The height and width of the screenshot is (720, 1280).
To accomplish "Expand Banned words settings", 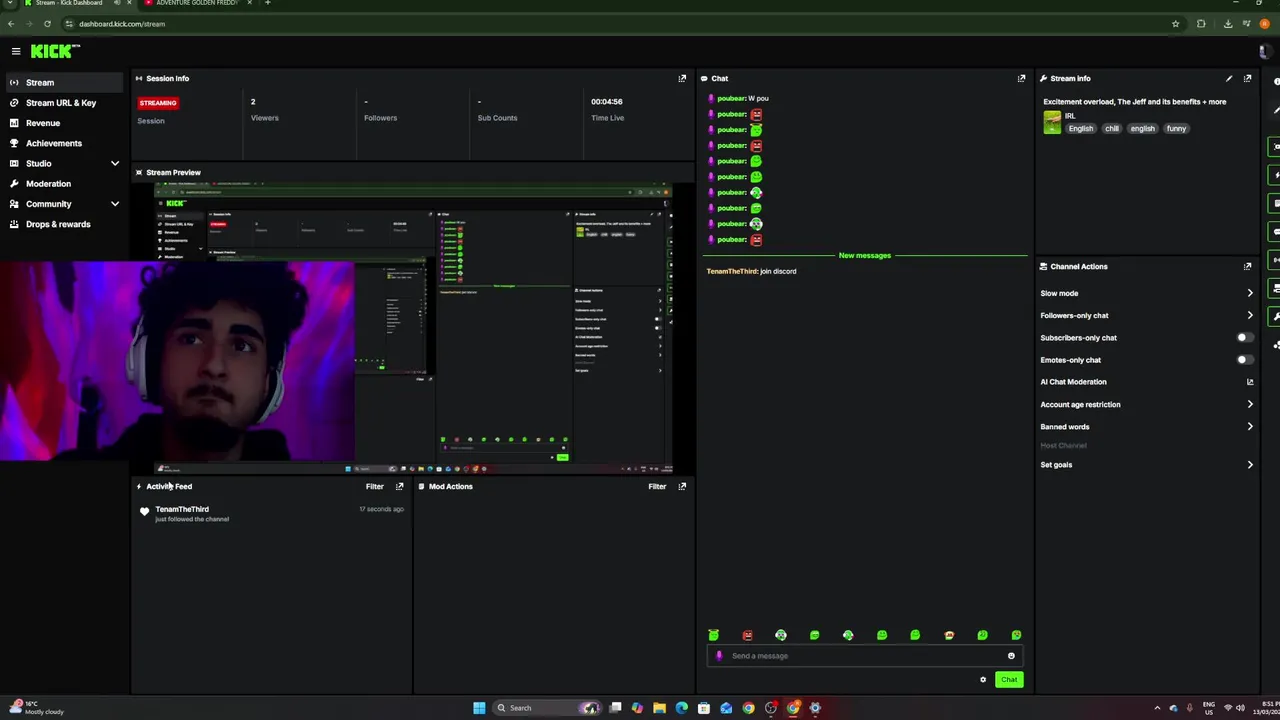I will [1249, 426].
